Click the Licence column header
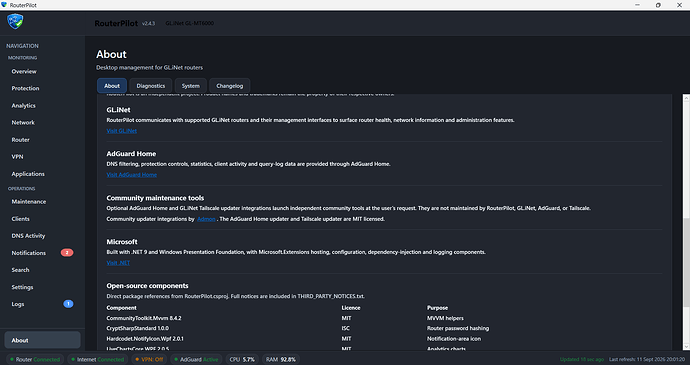 (351, 308)
